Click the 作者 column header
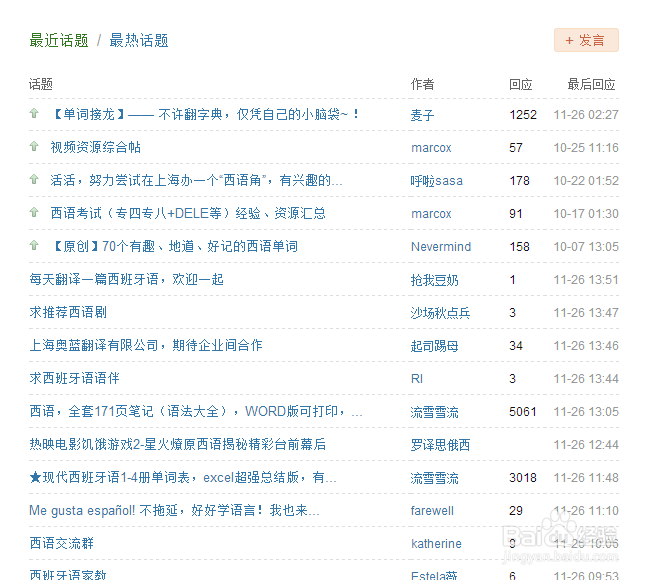 [422, 84]
